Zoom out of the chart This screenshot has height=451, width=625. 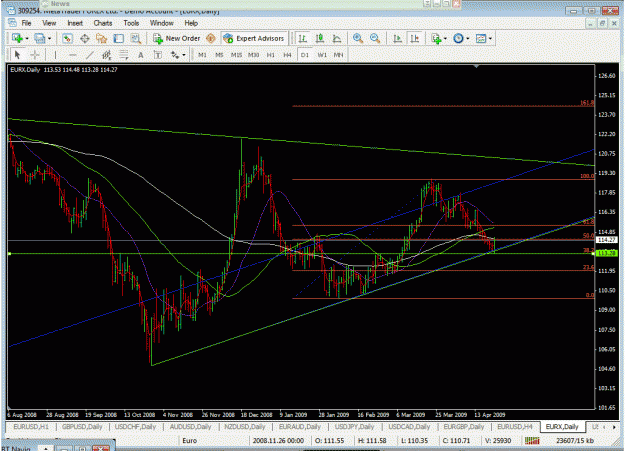[x=375, y=38]
